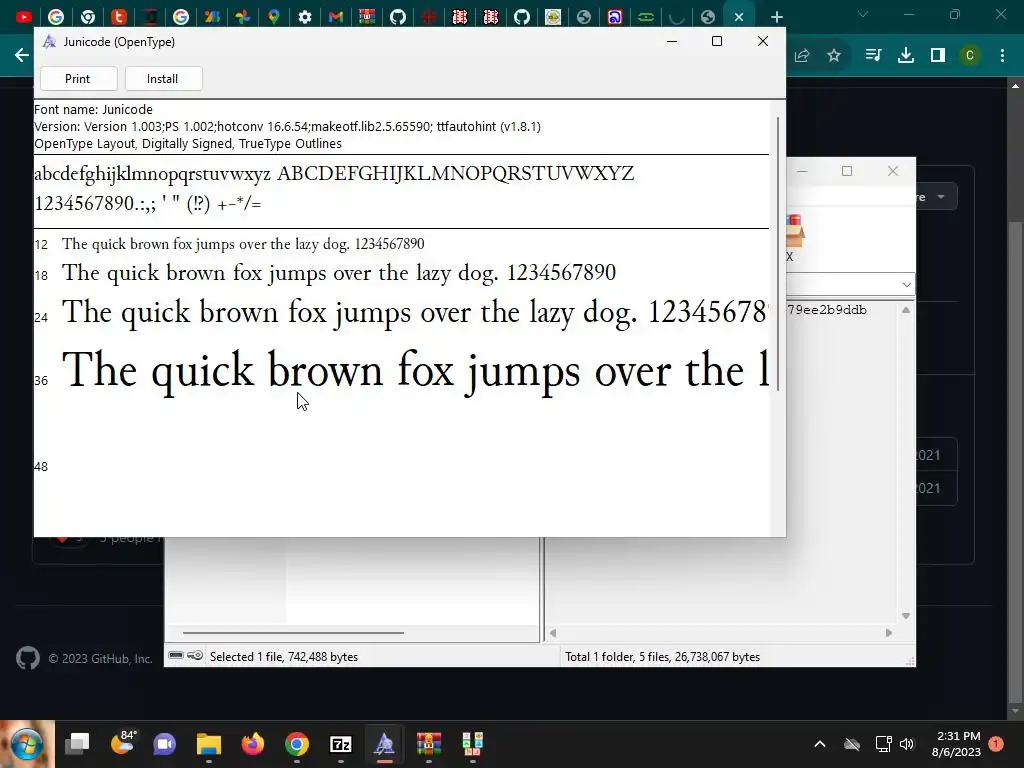Screen dimensions: 1024x768
Task: Open WinRAR from the taskbar
Action: (429, 744)
